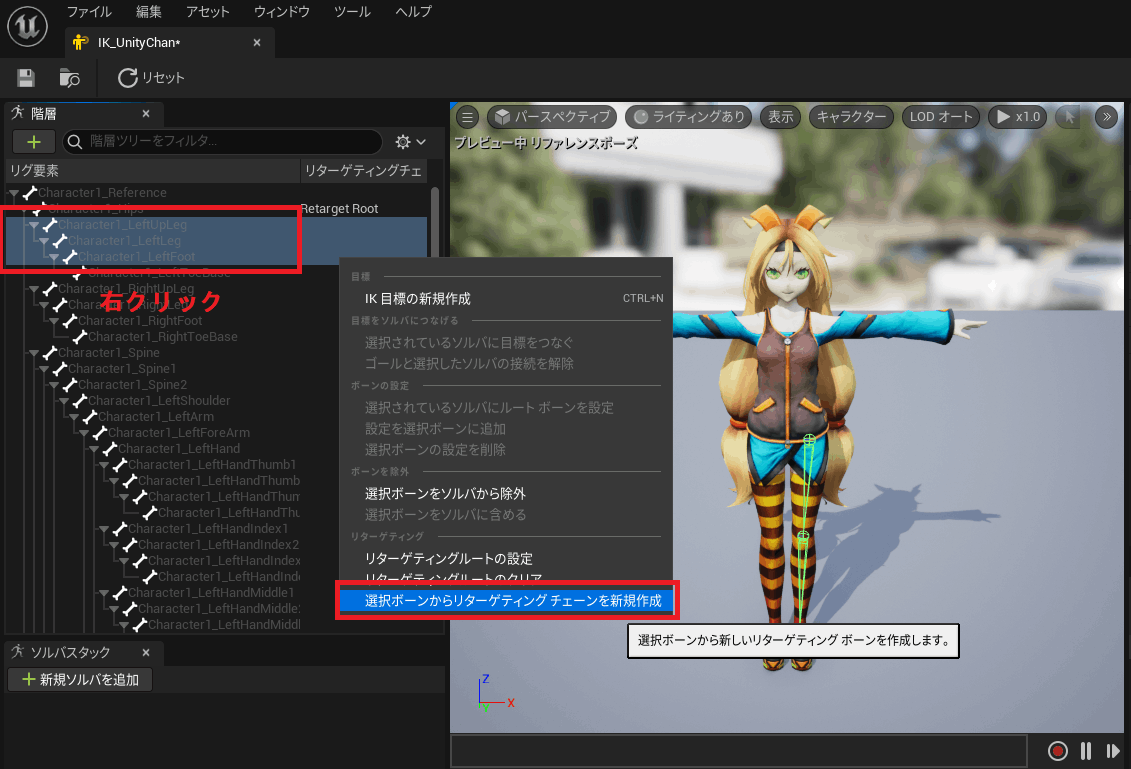This screenshot has height=769, width=1131.
Task: Click the リグ要素 column header
Action: (x=152, y=171)
